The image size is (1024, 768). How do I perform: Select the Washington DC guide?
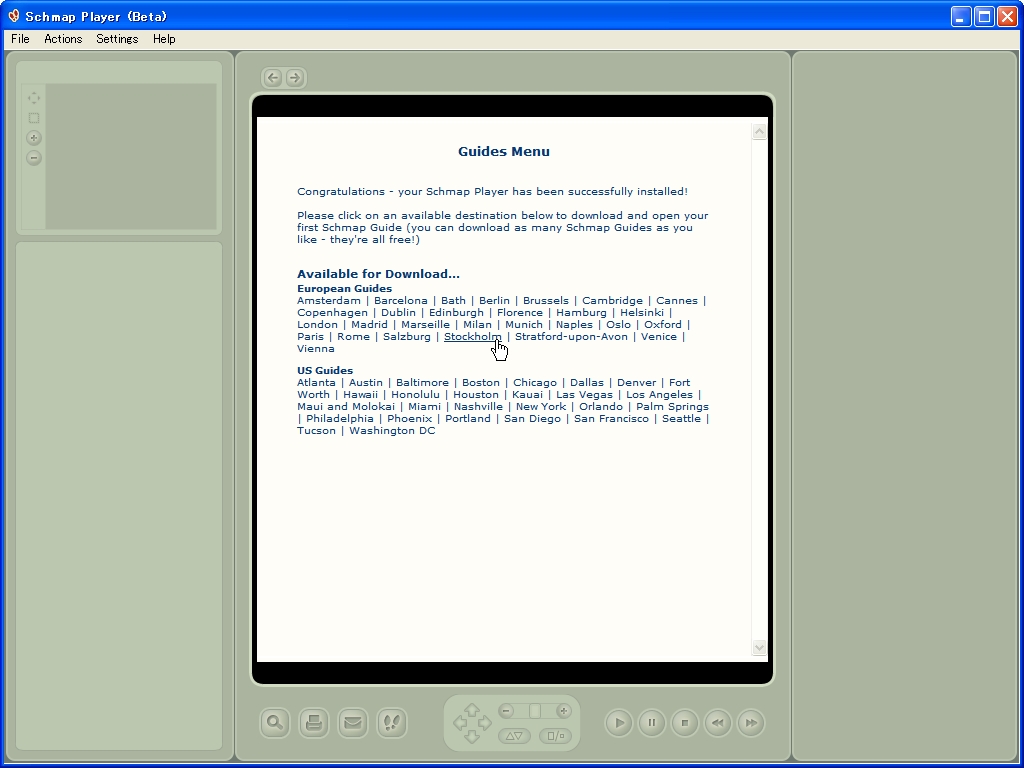392,431
